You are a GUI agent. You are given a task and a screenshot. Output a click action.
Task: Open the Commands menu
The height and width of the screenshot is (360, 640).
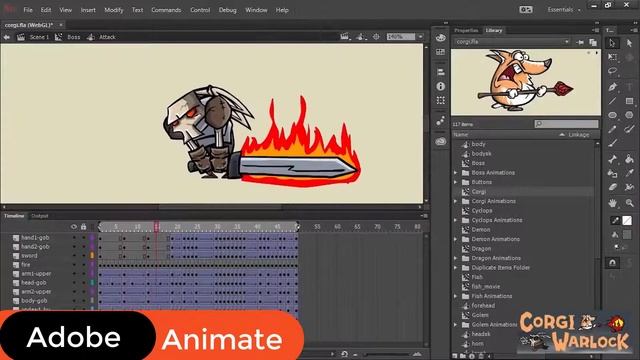(166, 10)
